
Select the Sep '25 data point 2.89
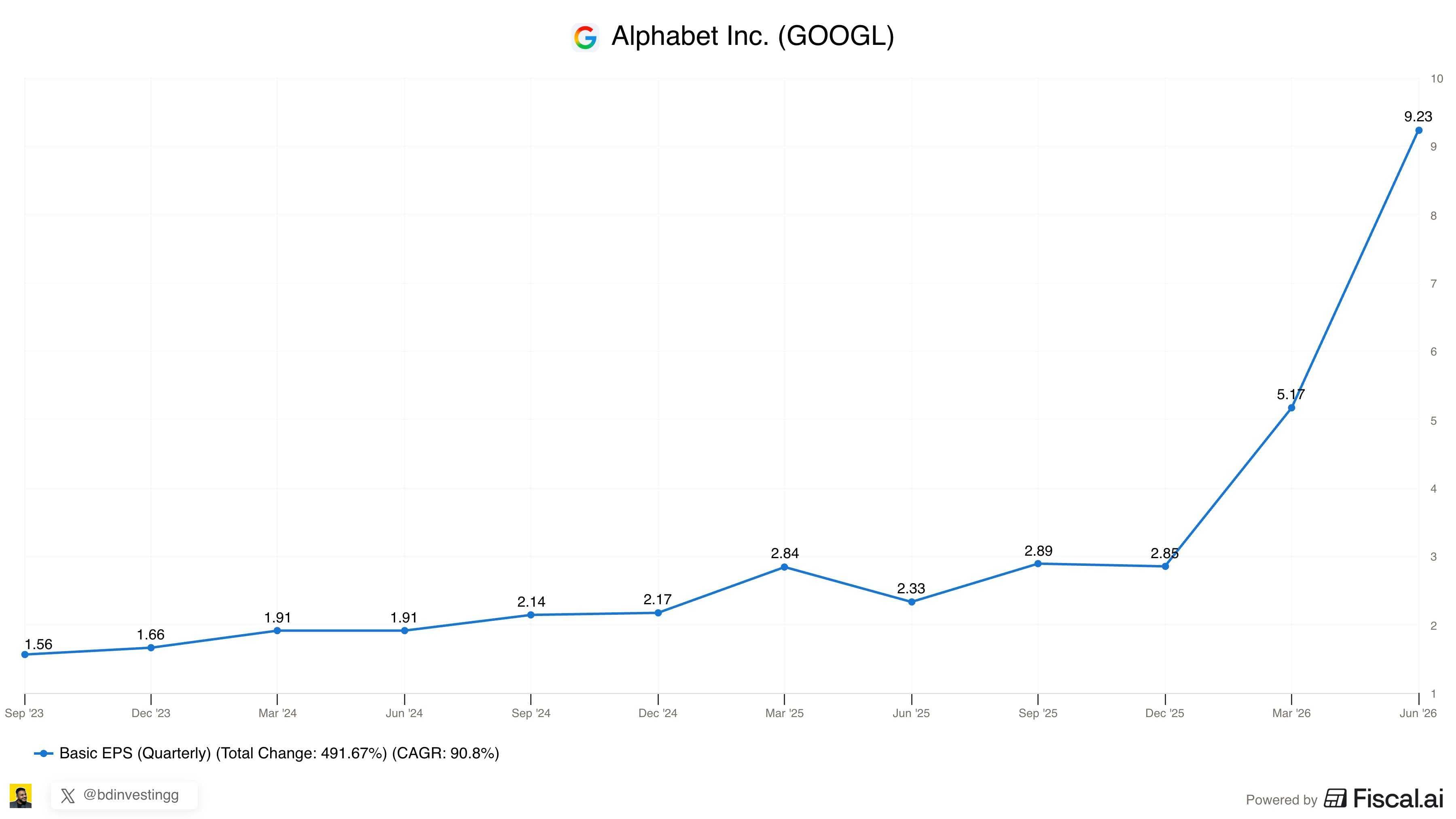tap(1038, 563)
